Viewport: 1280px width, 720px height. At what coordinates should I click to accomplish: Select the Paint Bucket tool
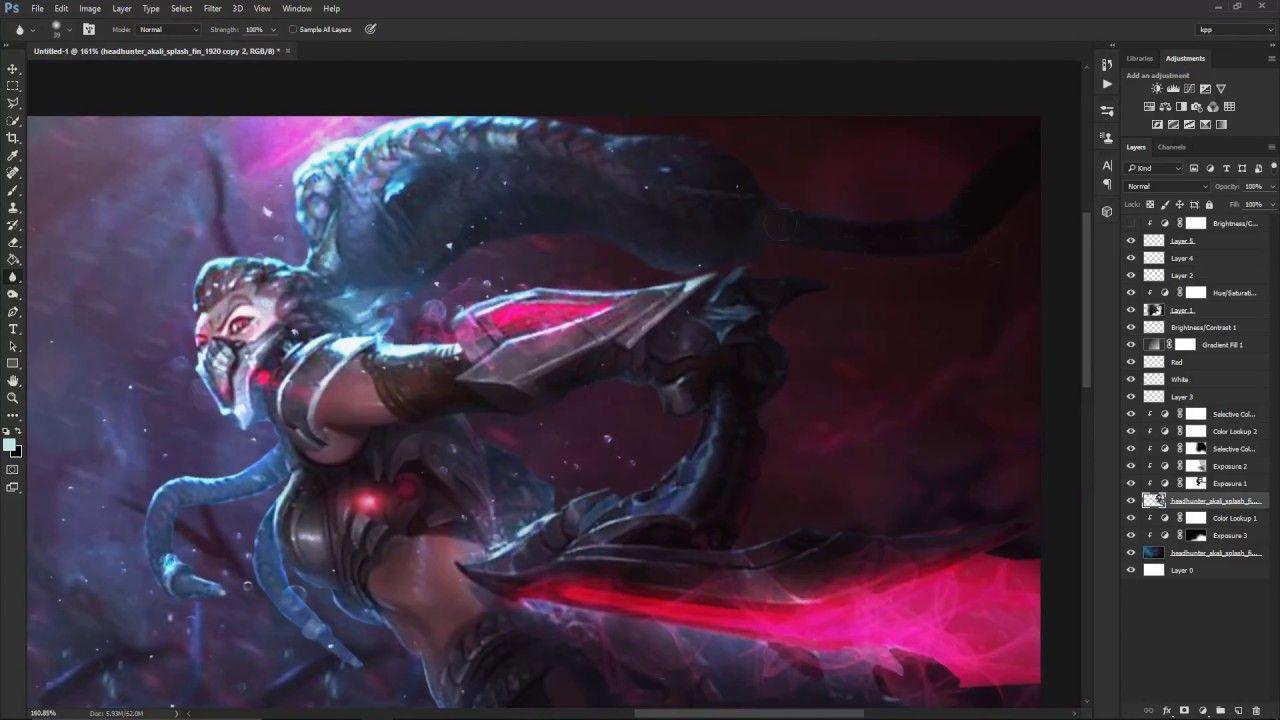[13, 259]
